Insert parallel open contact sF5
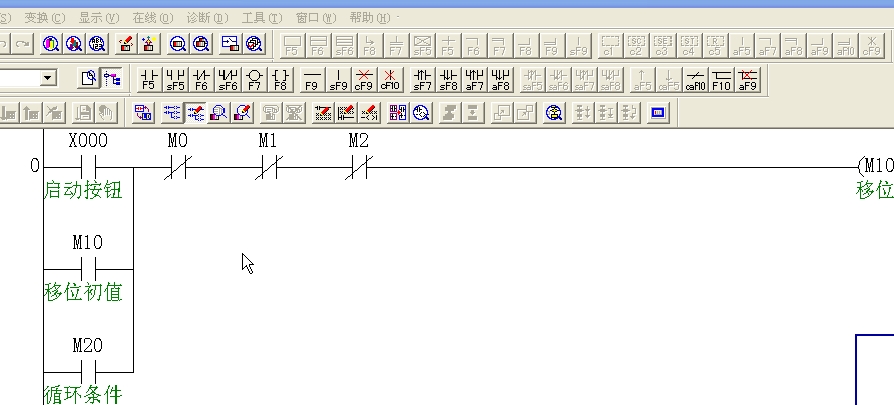This screenshot has height=405, width=894. pos(175,79)
